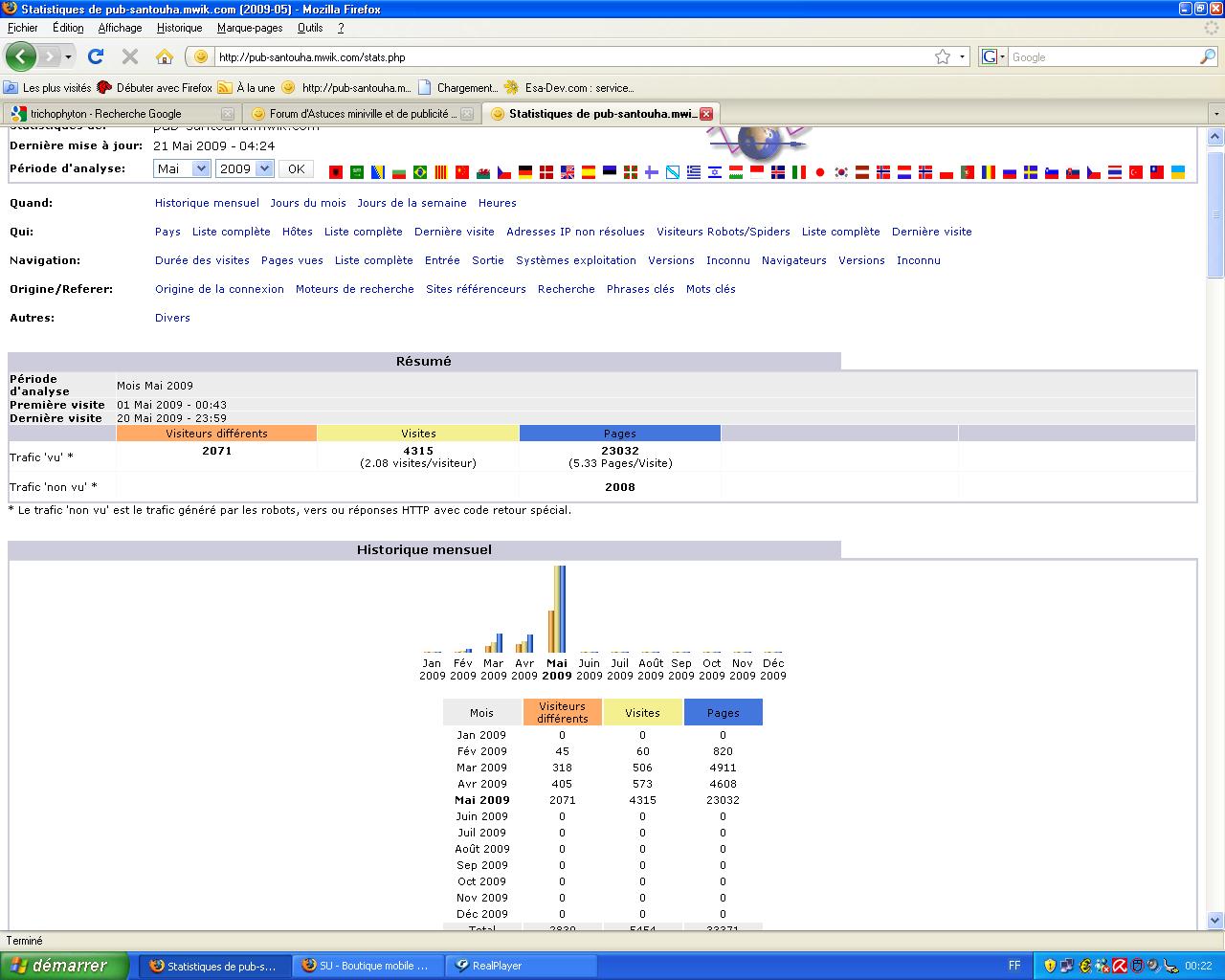
Task: Open the Pays link
Action: pyautogui.click(x=167, y=232)
